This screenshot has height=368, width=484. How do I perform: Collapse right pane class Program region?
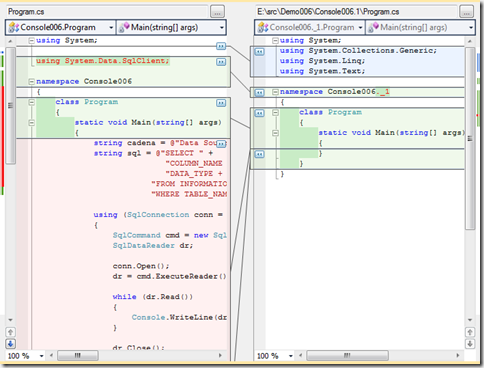[x=275, y=112]
